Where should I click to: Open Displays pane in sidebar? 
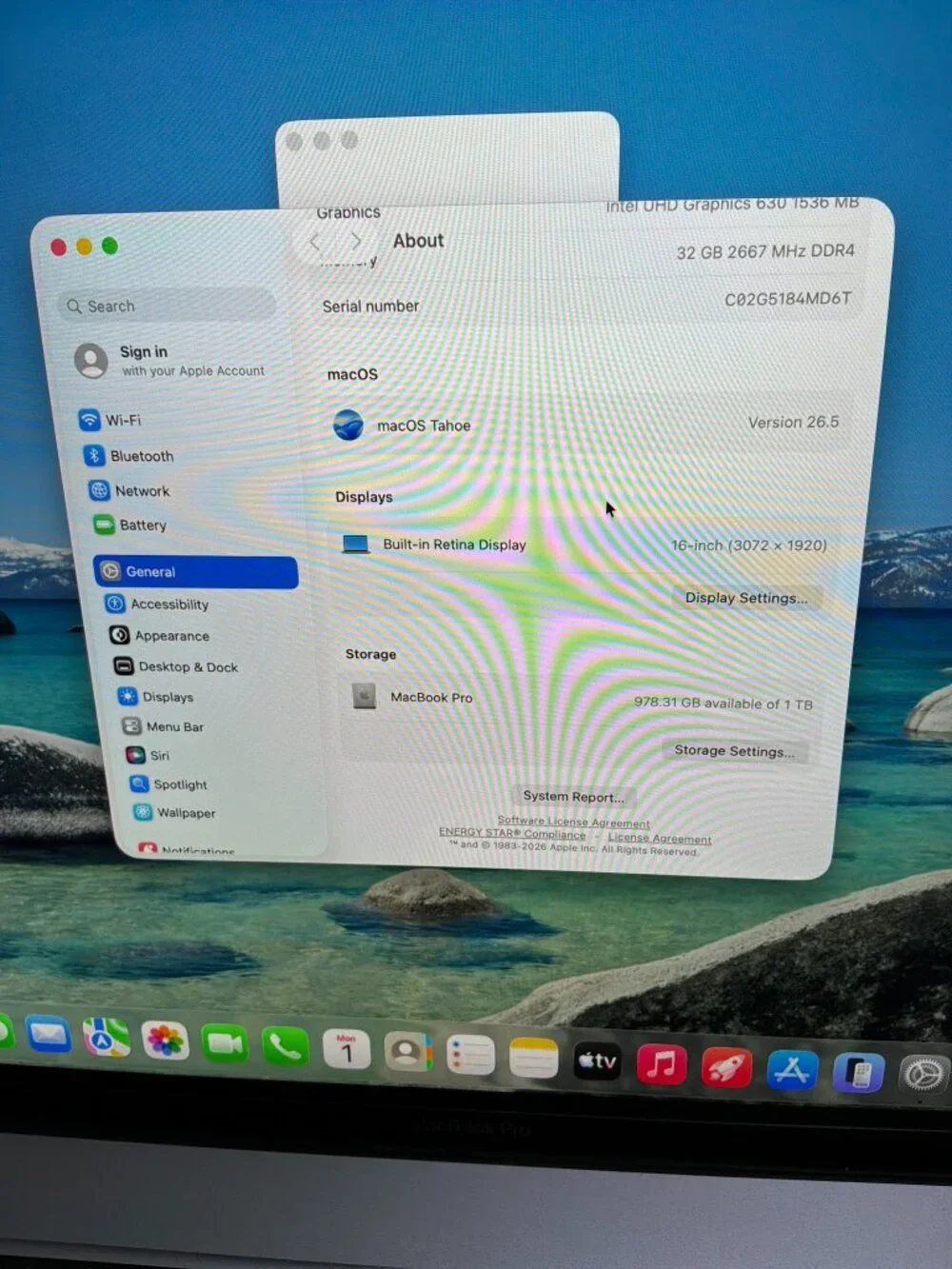pyautogui.click(x=156, y=697)
